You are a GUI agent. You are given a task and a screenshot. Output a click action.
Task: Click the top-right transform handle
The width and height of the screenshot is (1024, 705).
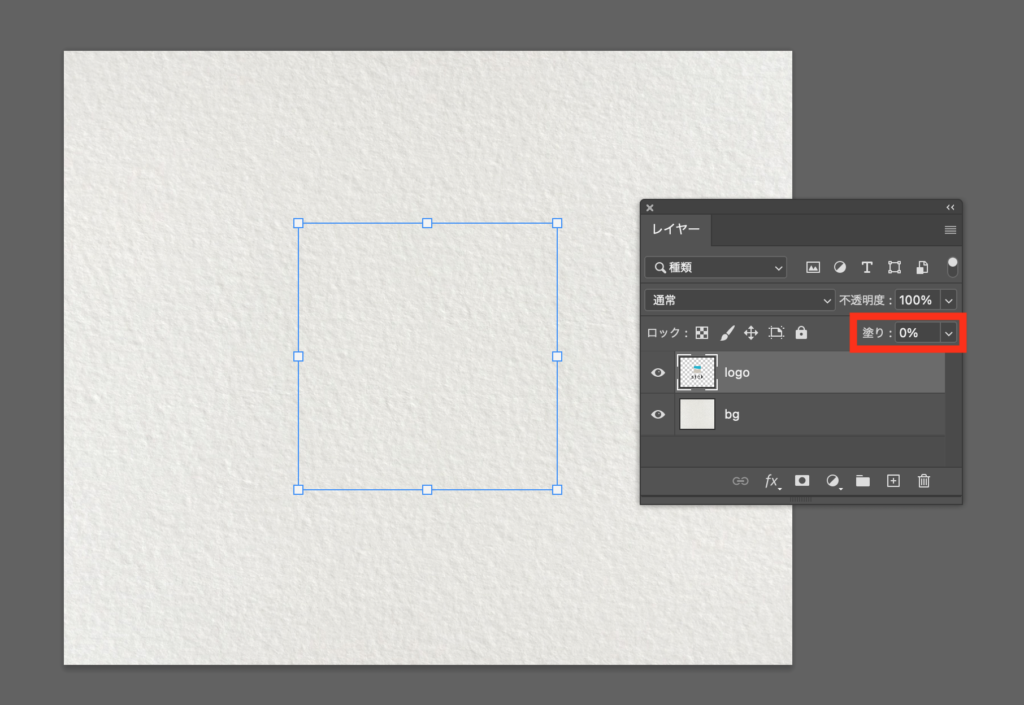[x=557, y=223]
